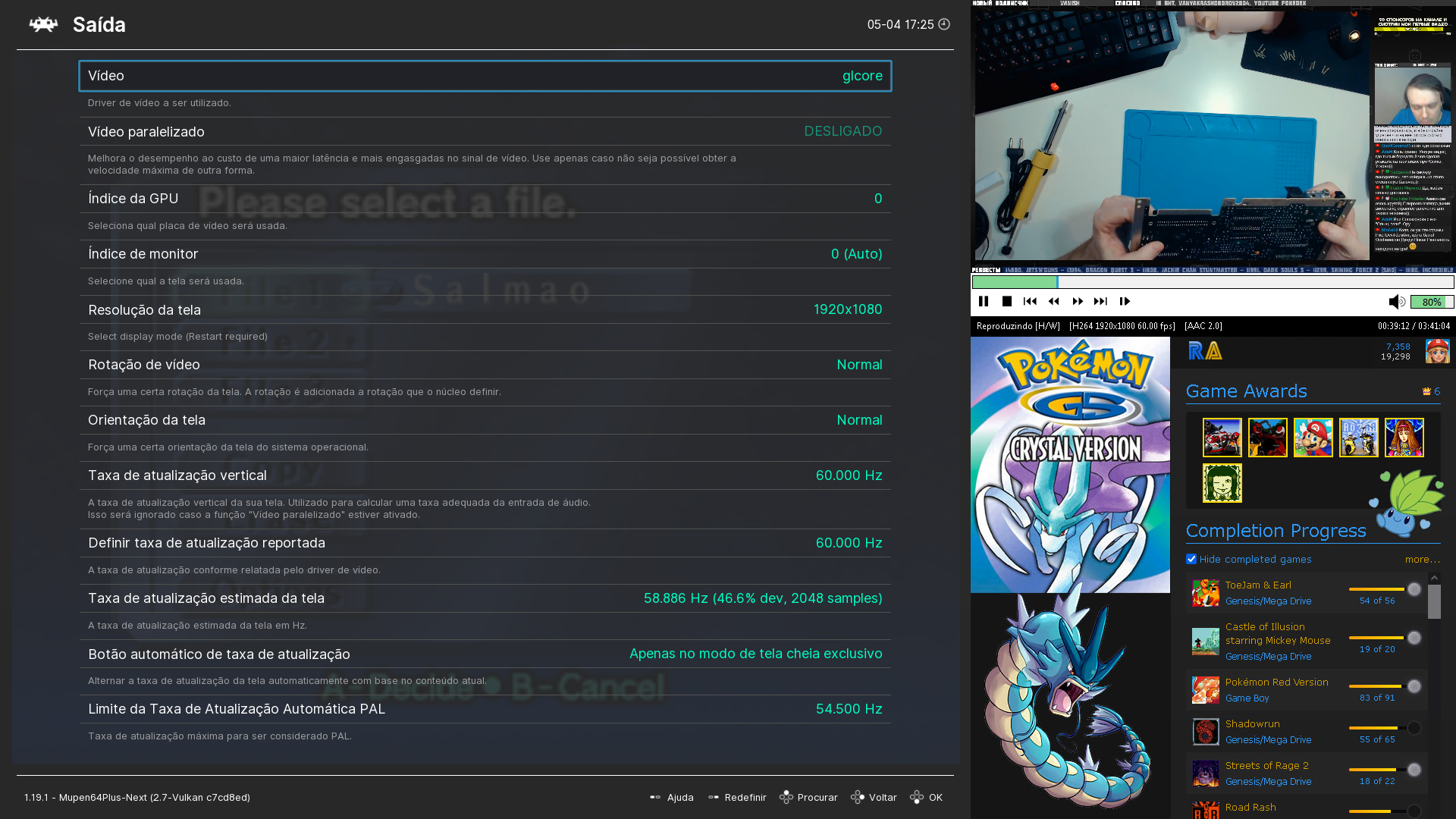Toggle Hide completed games checkbox
Screen dimensions: 1456x819
[1191, 560]
